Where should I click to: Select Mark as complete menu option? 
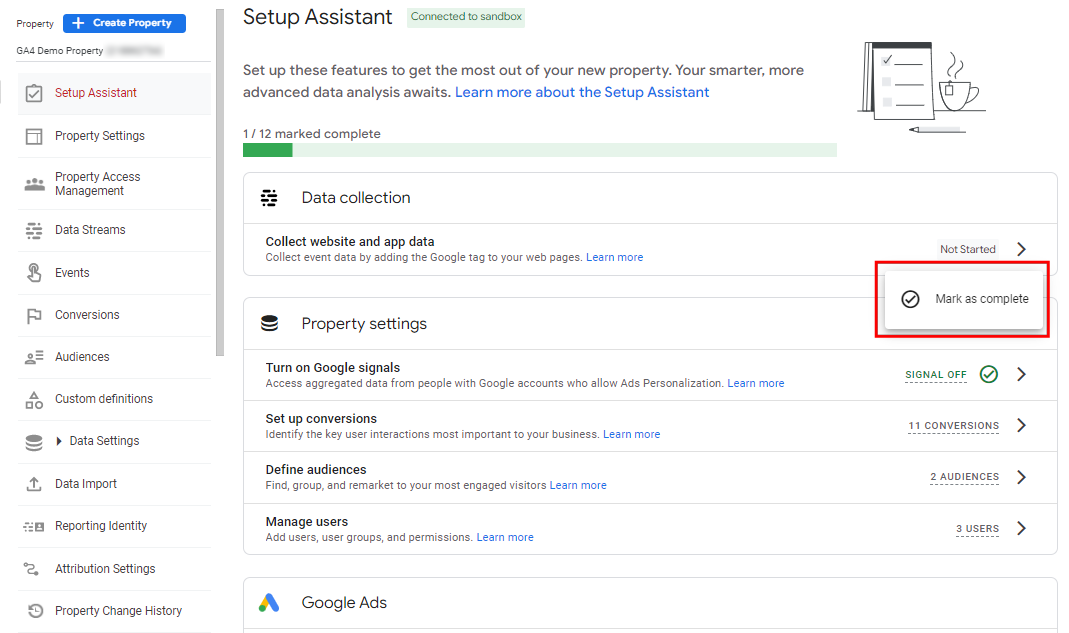[964, 299]
